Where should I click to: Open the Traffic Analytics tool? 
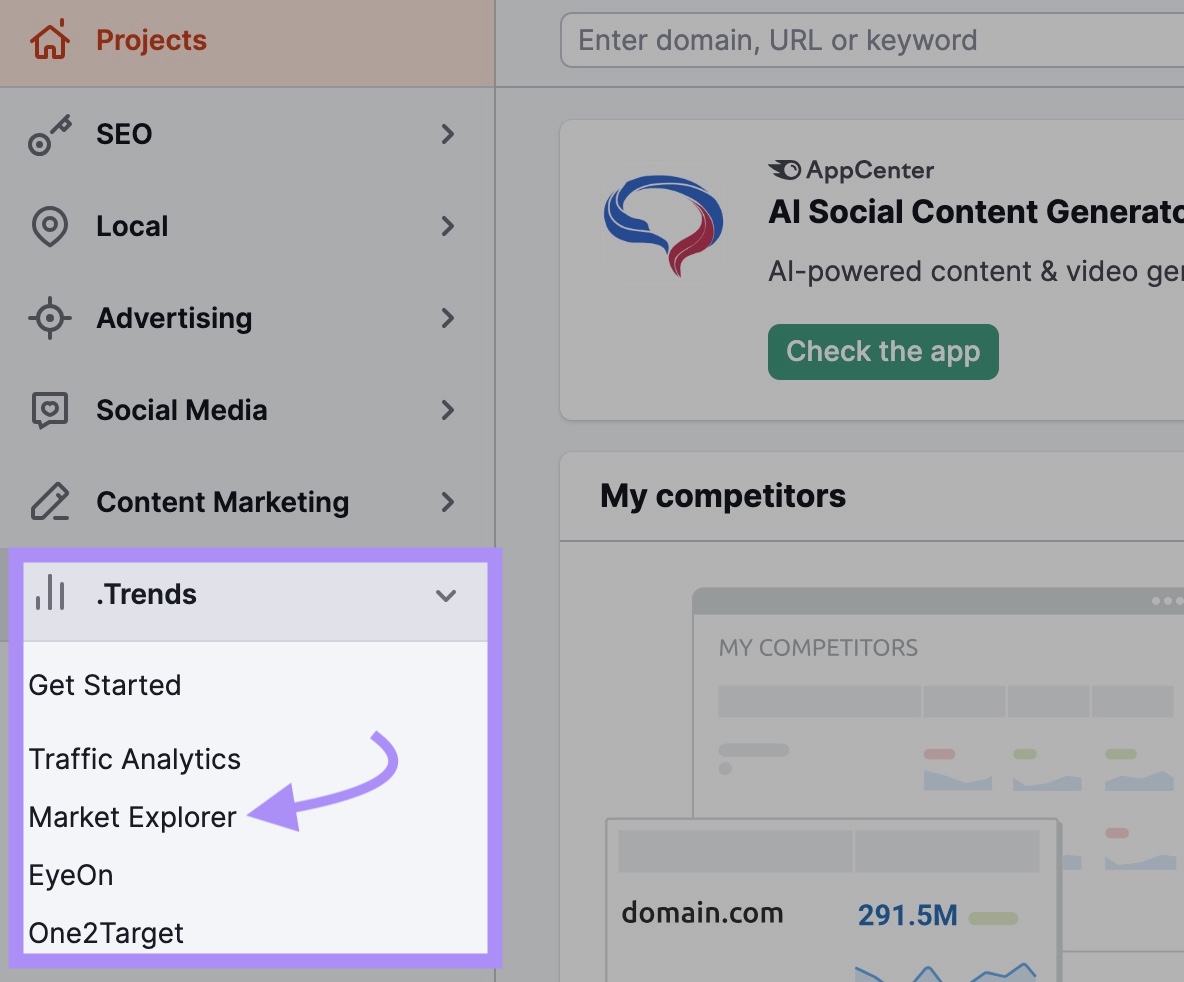coord(135,759)
